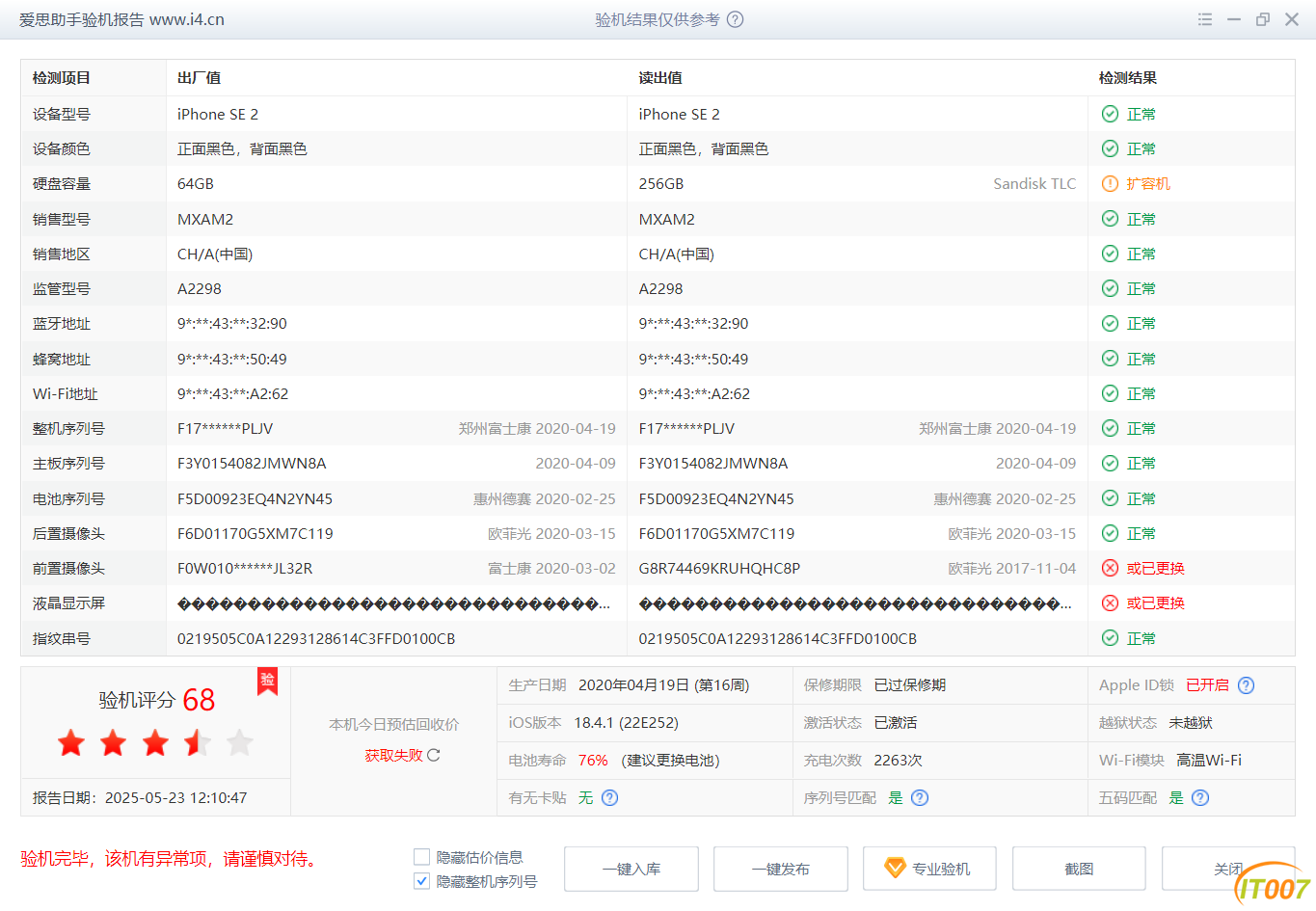Click the Sandisk TLC label
The height and width of the screenshot is (911, 1316).
click(1034, 183)
